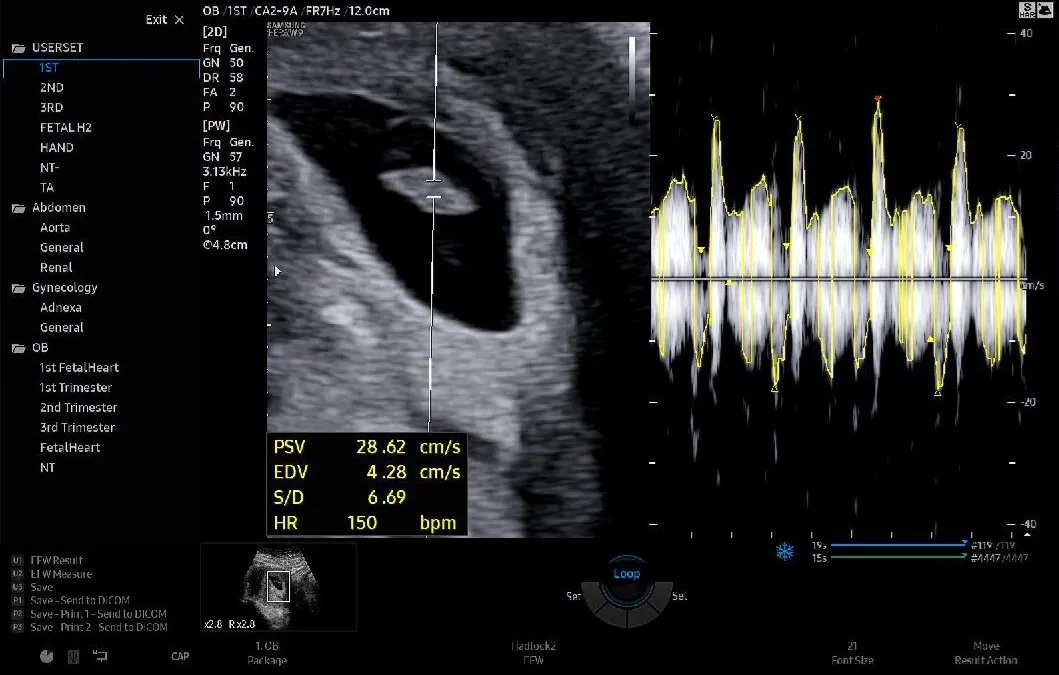Viewport: 1059px width, 675px height.
Task: Click the printer icon in top right corner
Action: tap(1044, 10)
